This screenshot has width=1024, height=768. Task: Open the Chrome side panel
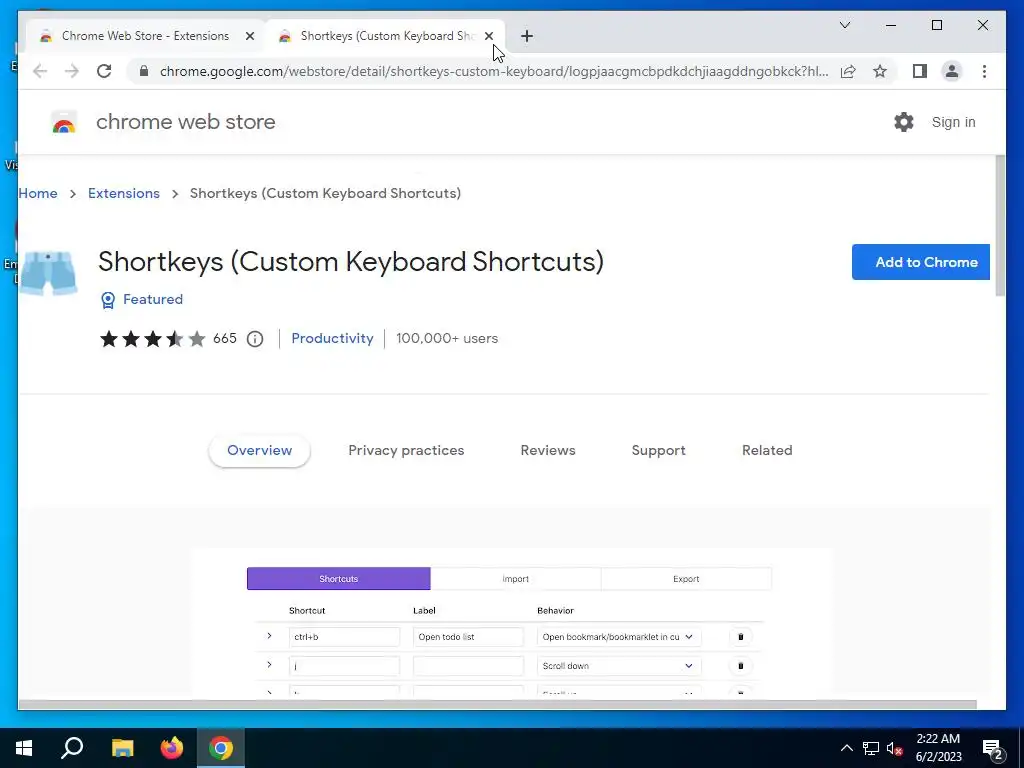(x=920, y=71)
